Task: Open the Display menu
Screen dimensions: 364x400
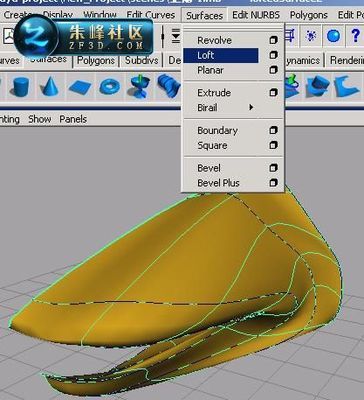Action: point(58,15)
